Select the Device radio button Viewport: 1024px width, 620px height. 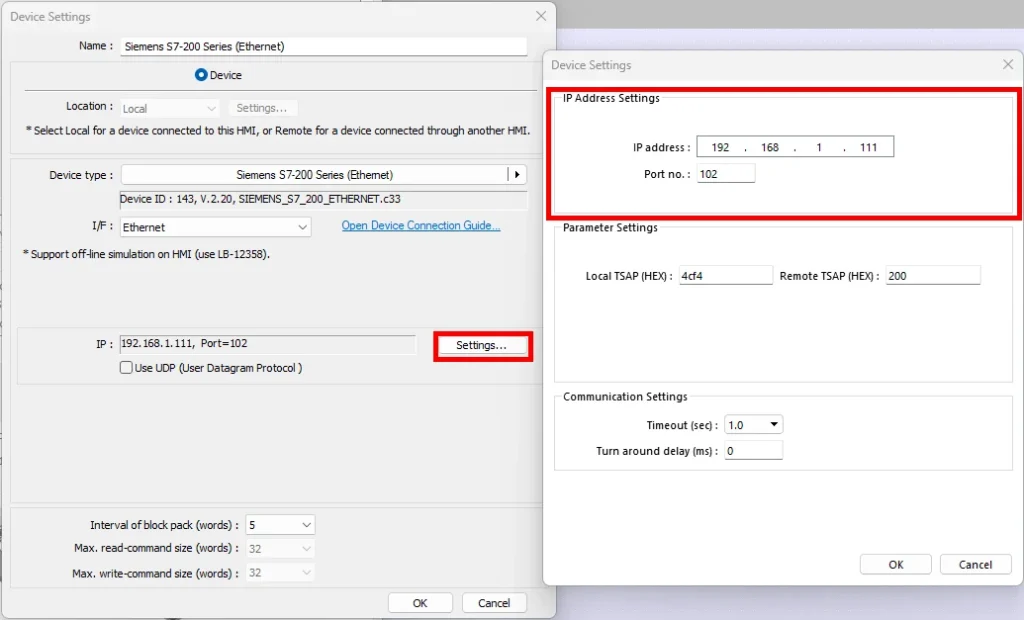(201, 75)
